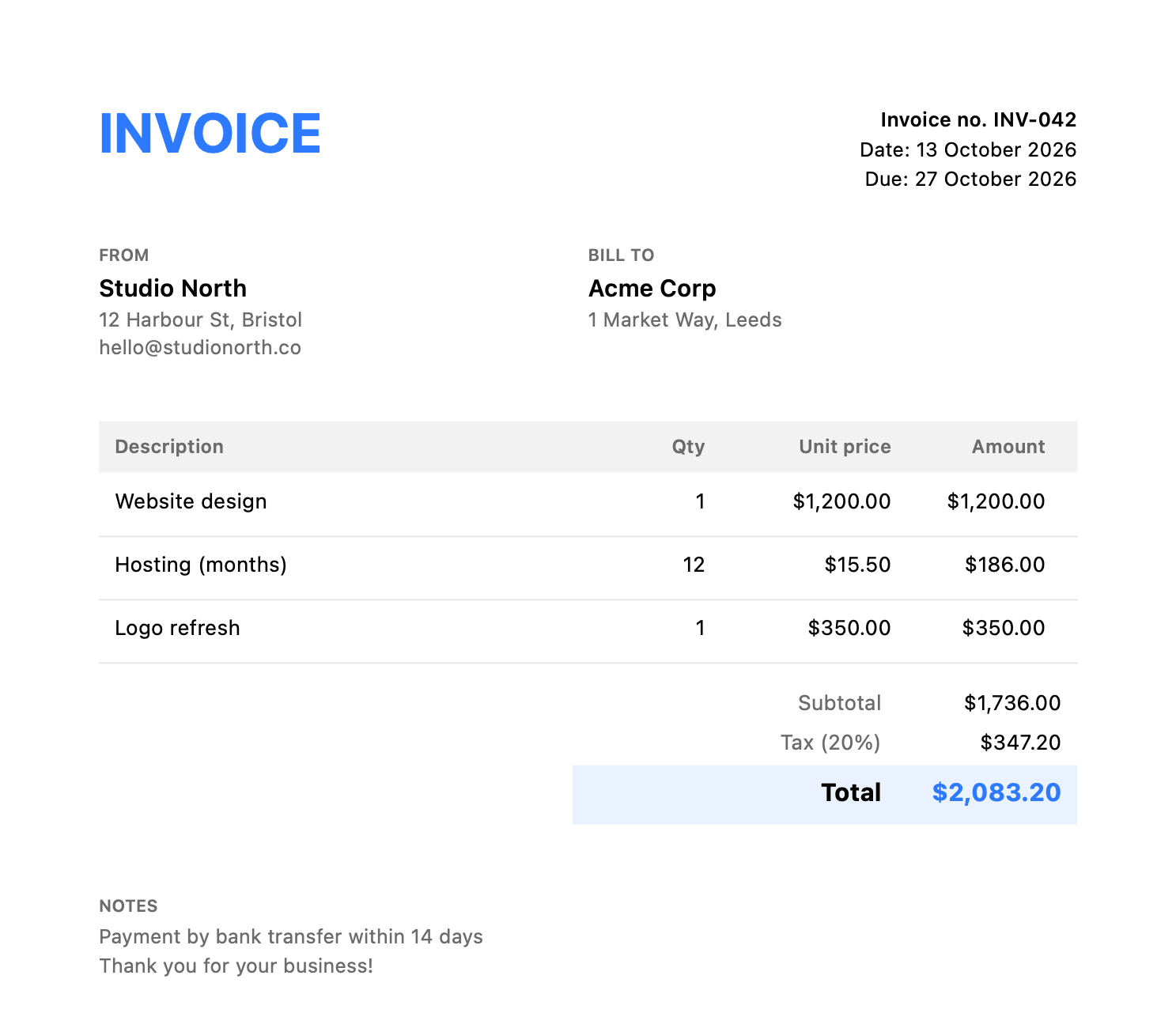Select the "Unit price" column header
This screenshot has height=1032, width=1176.
tap(845, 446)
